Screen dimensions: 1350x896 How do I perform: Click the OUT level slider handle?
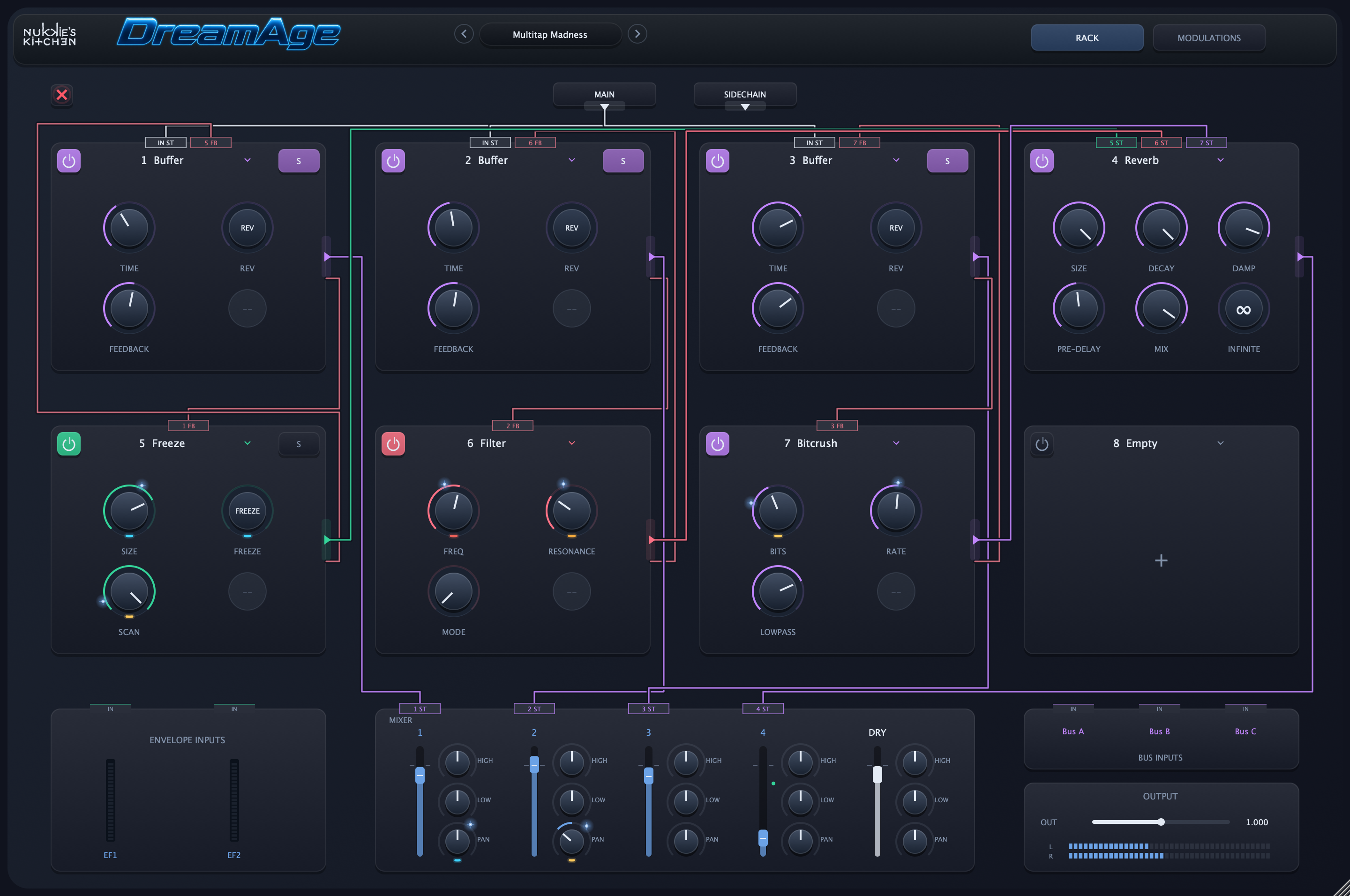click(x=1161, y=821)
